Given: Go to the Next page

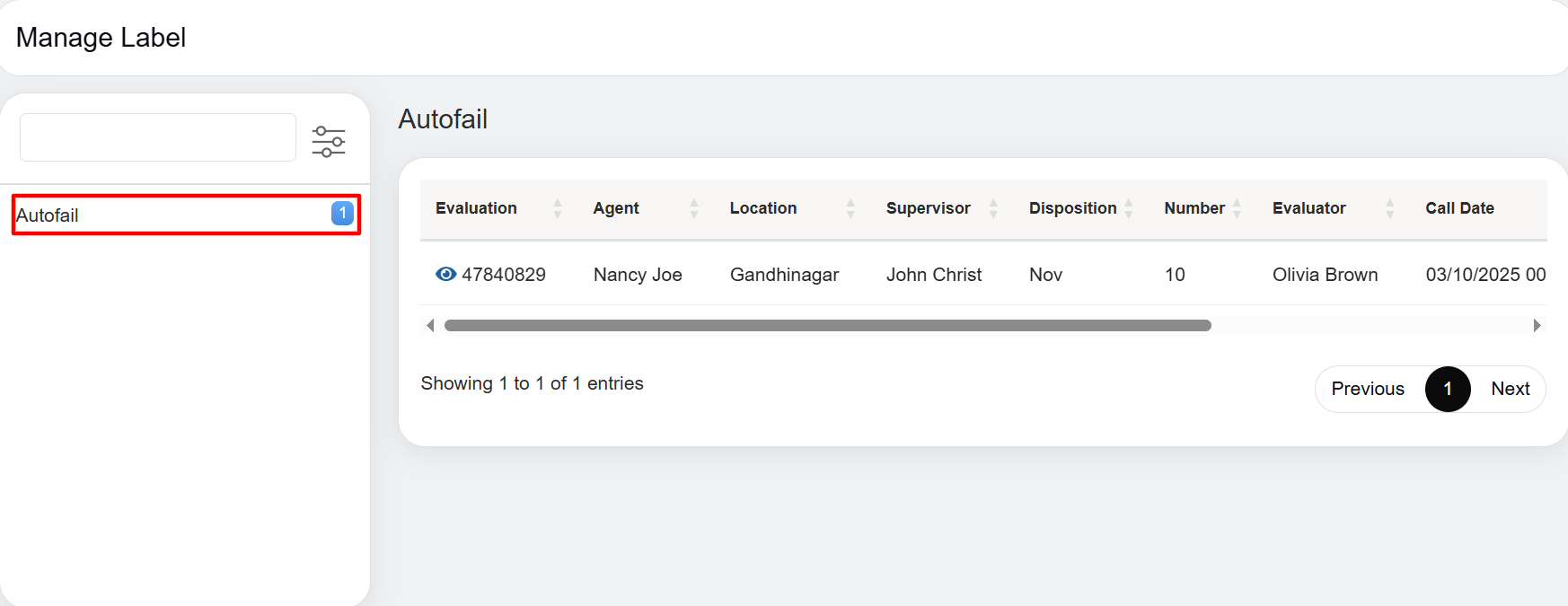Looking at the screenshot, I should pos(1510,389).
